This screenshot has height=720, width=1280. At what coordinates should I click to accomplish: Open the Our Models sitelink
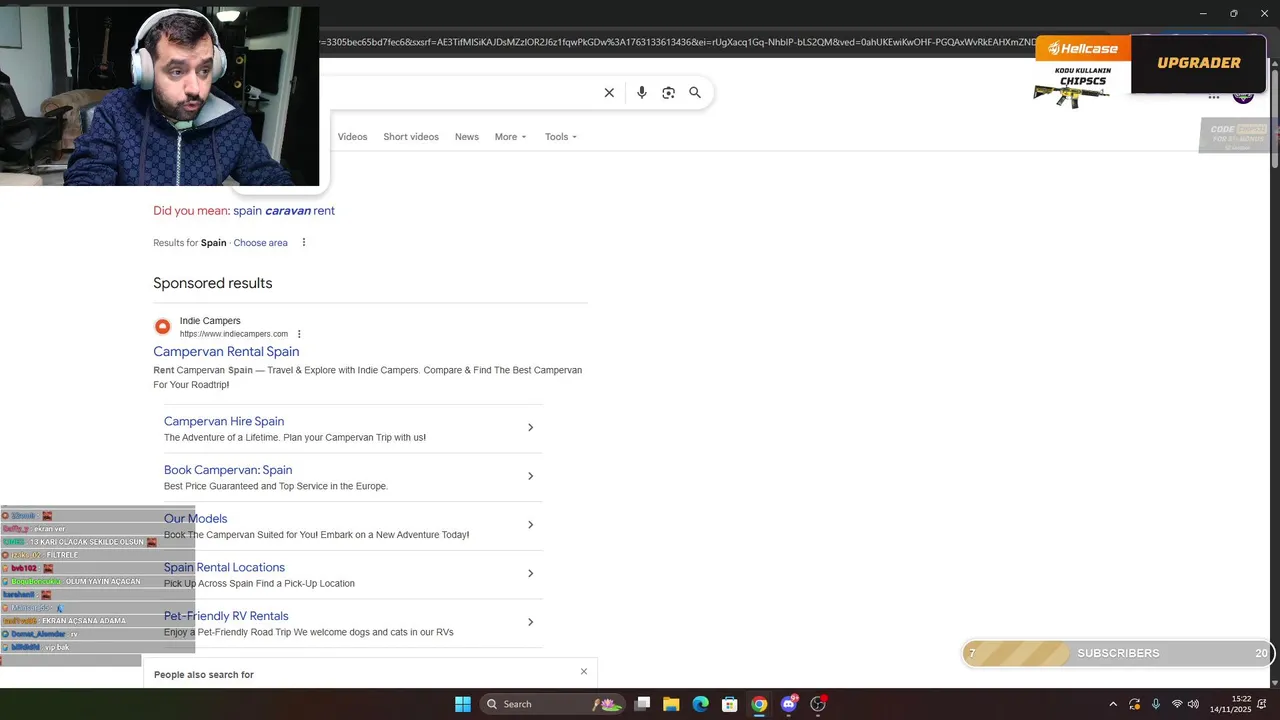click(196, 519)
